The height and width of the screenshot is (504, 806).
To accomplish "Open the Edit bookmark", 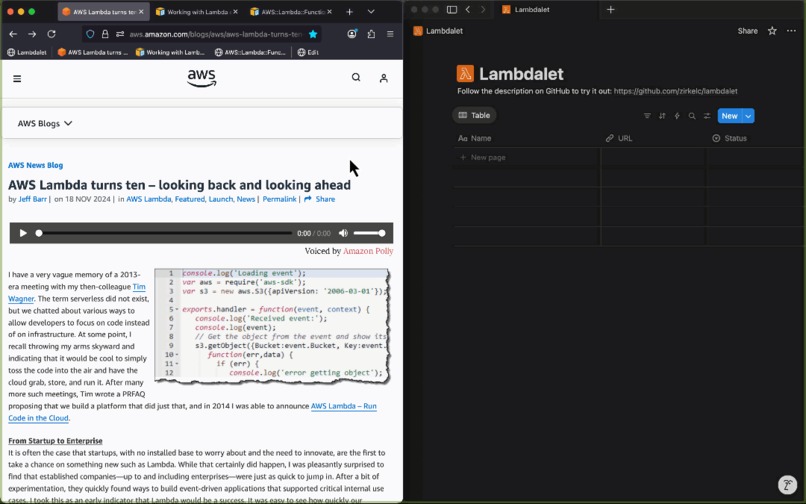I will (308, 52).
